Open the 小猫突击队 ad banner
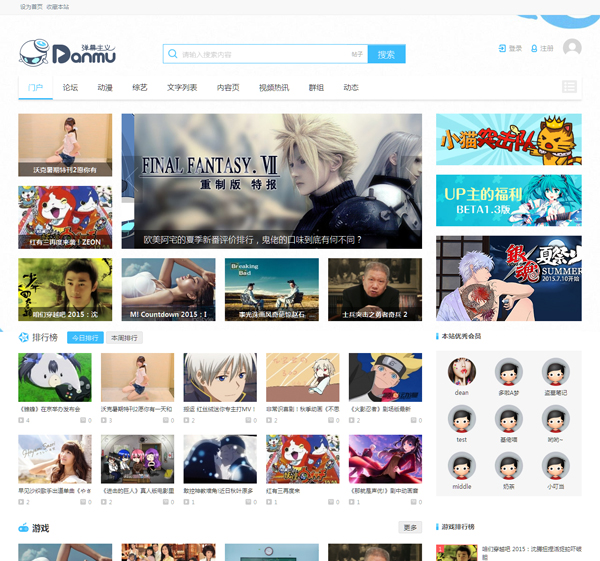Screen dimensions: 600x561 509,139
